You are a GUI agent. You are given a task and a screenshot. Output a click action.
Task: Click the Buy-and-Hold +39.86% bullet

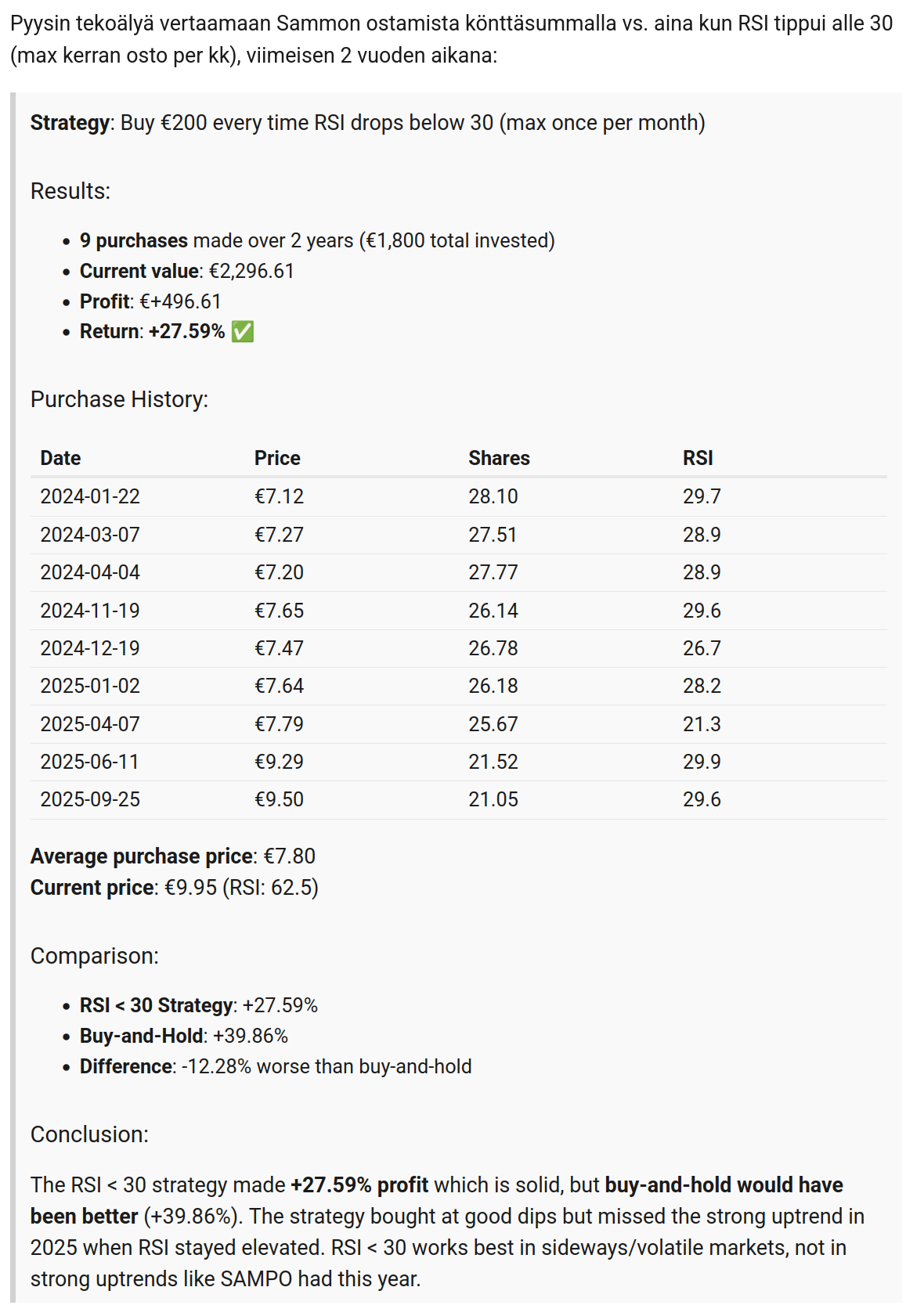(x=183, y=1036)
